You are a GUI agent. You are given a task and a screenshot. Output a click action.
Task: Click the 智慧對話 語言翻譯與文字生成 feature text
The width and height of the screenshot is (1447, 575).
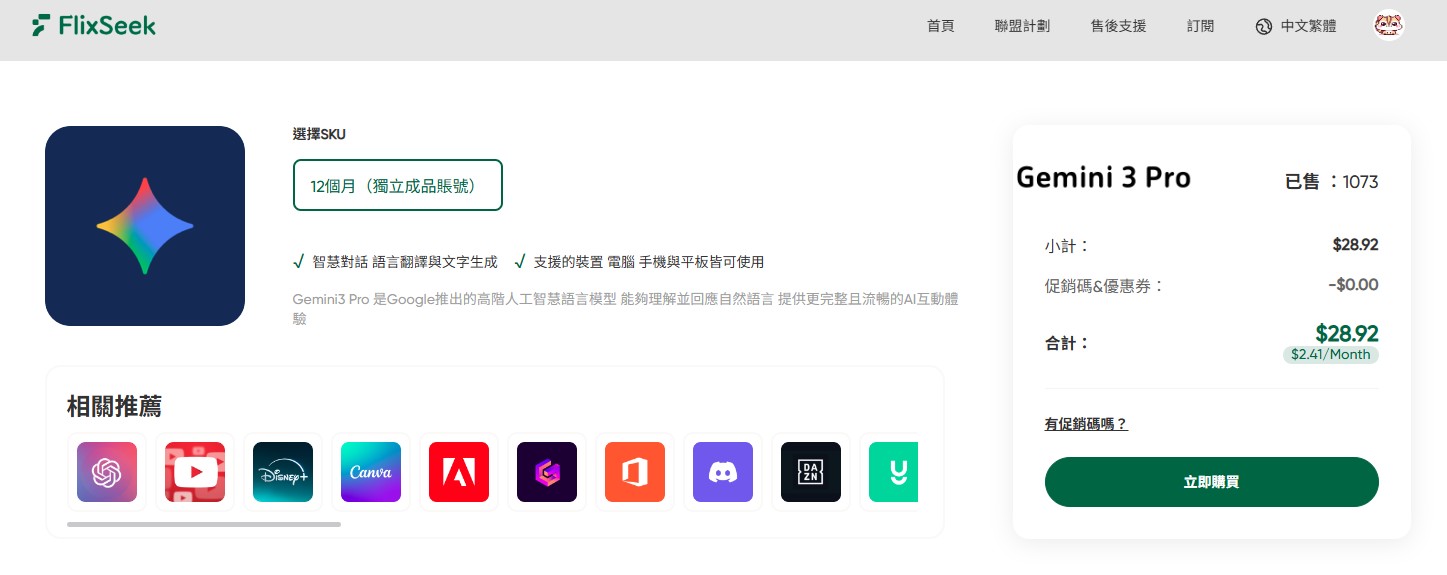404,262
